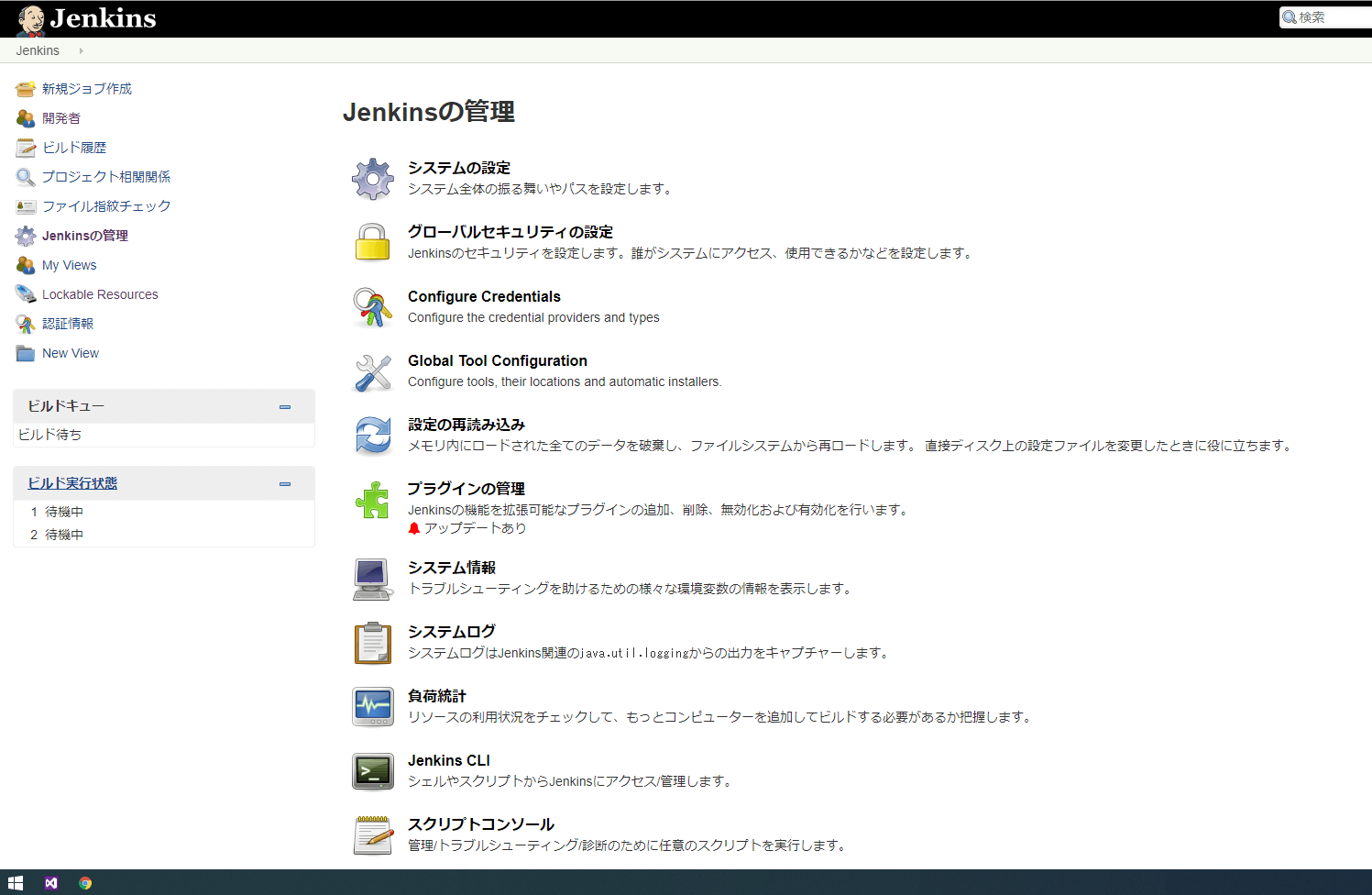Click the アップデートあり notice text

[475, 528]
